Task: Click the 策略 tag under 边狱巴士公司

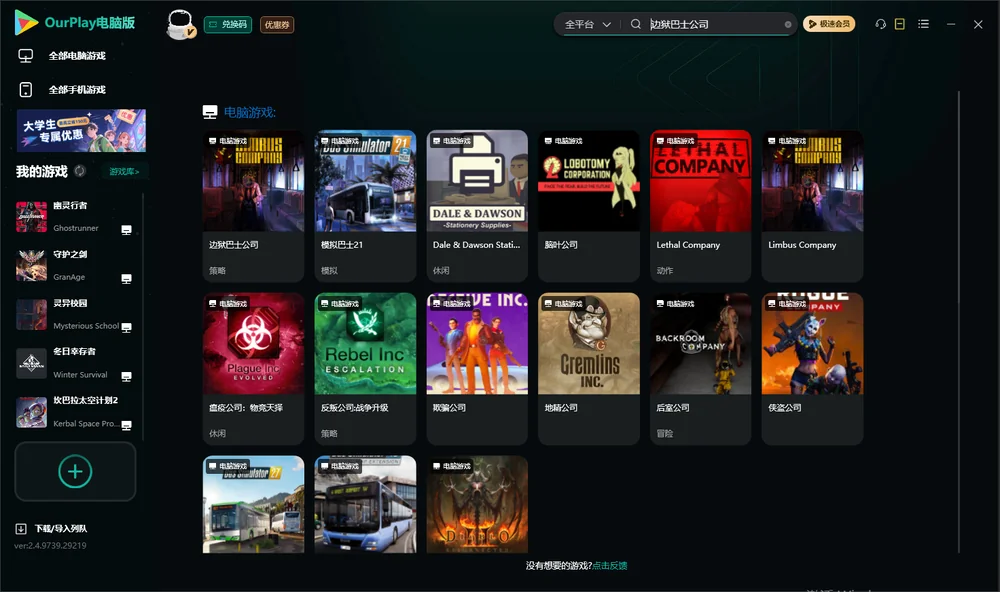Action: [x=217, y=270]
